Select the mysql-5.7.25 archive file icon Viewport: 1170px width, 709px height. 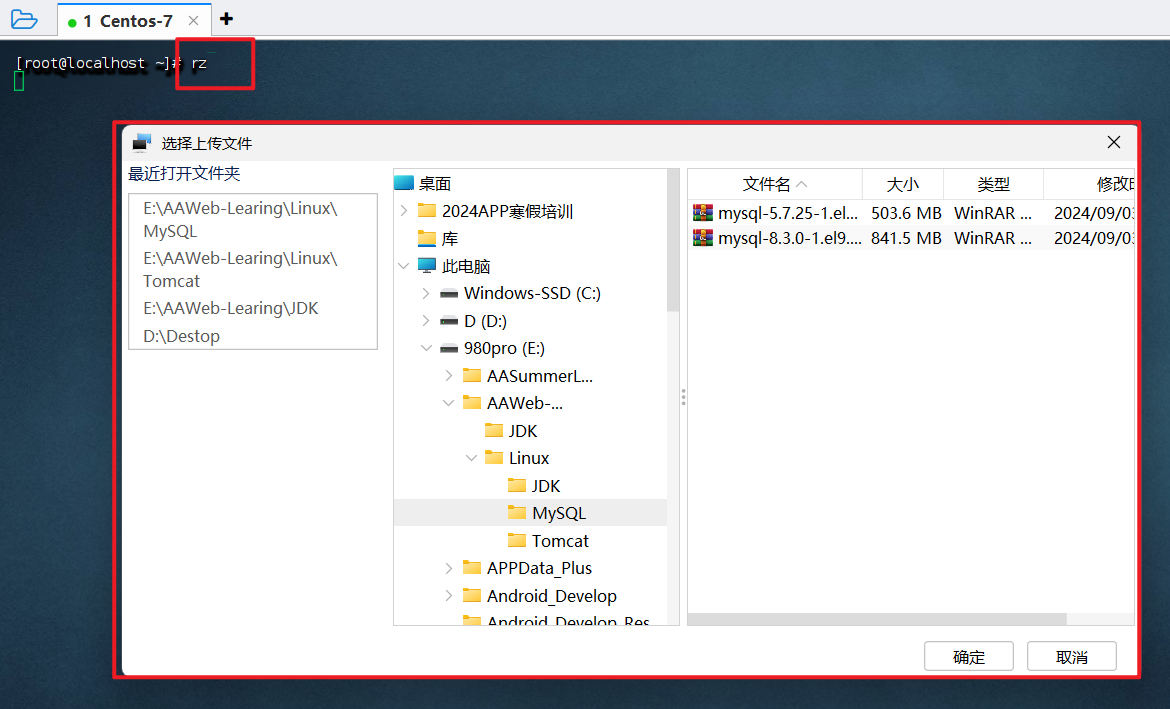703,212
